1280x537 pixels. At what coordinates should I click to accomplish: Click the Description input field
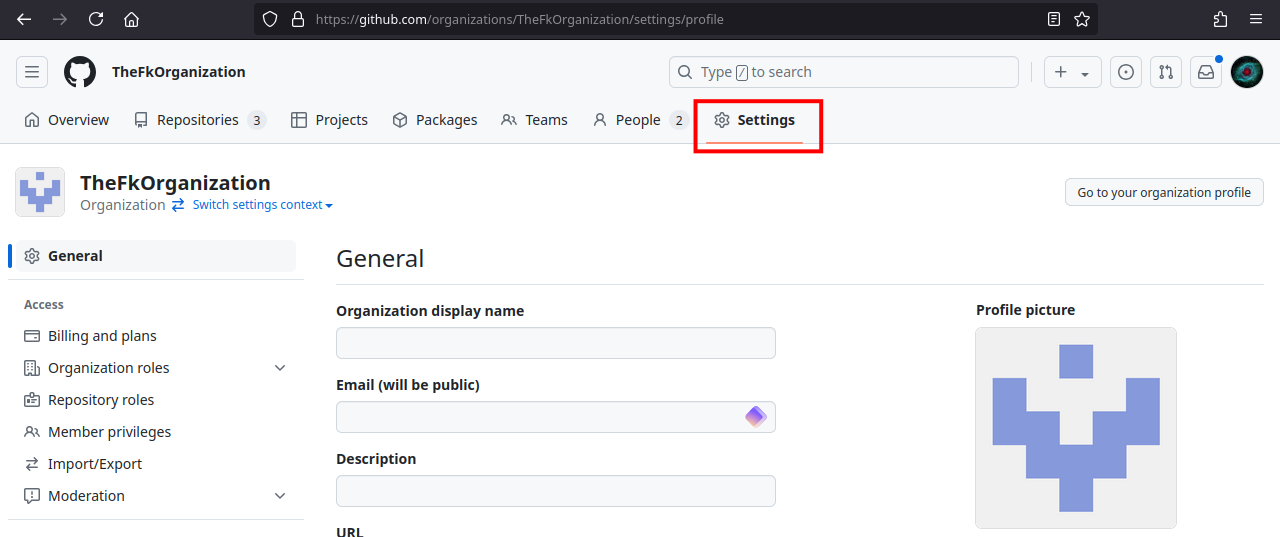tap(556, 491)
